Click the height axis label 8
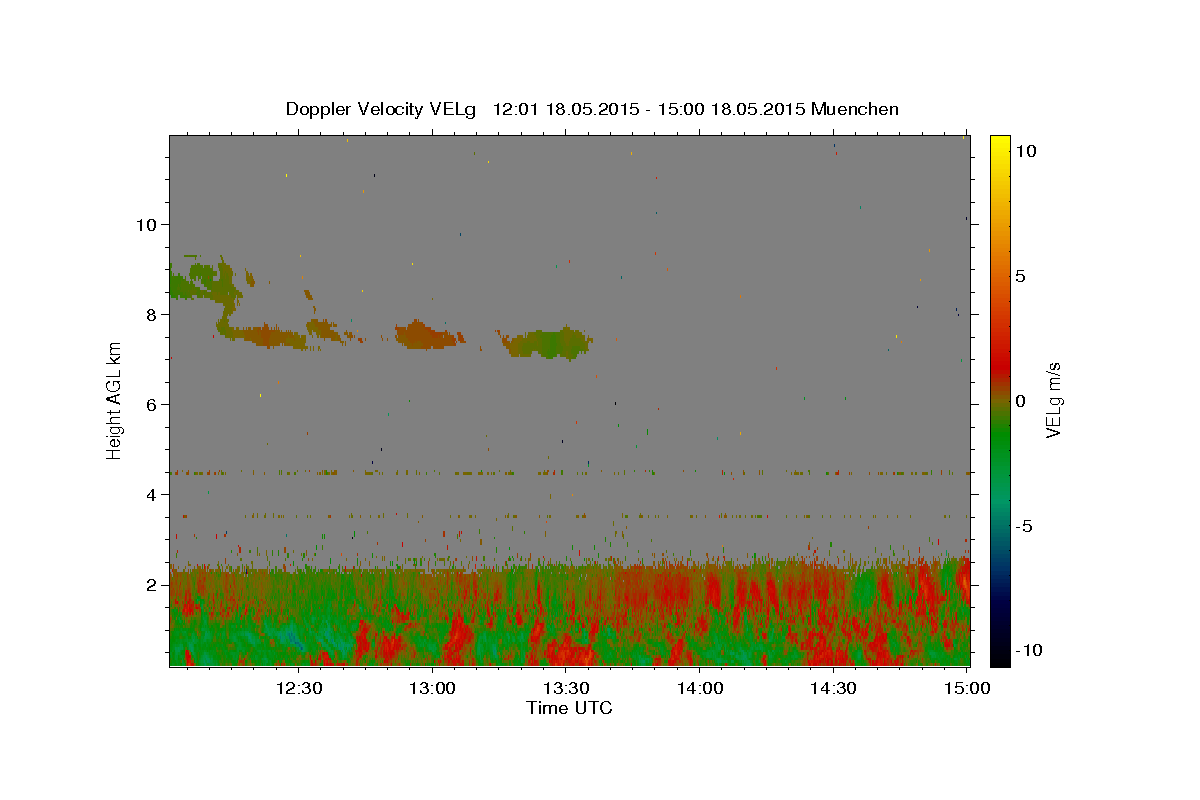 click(150, 314)
